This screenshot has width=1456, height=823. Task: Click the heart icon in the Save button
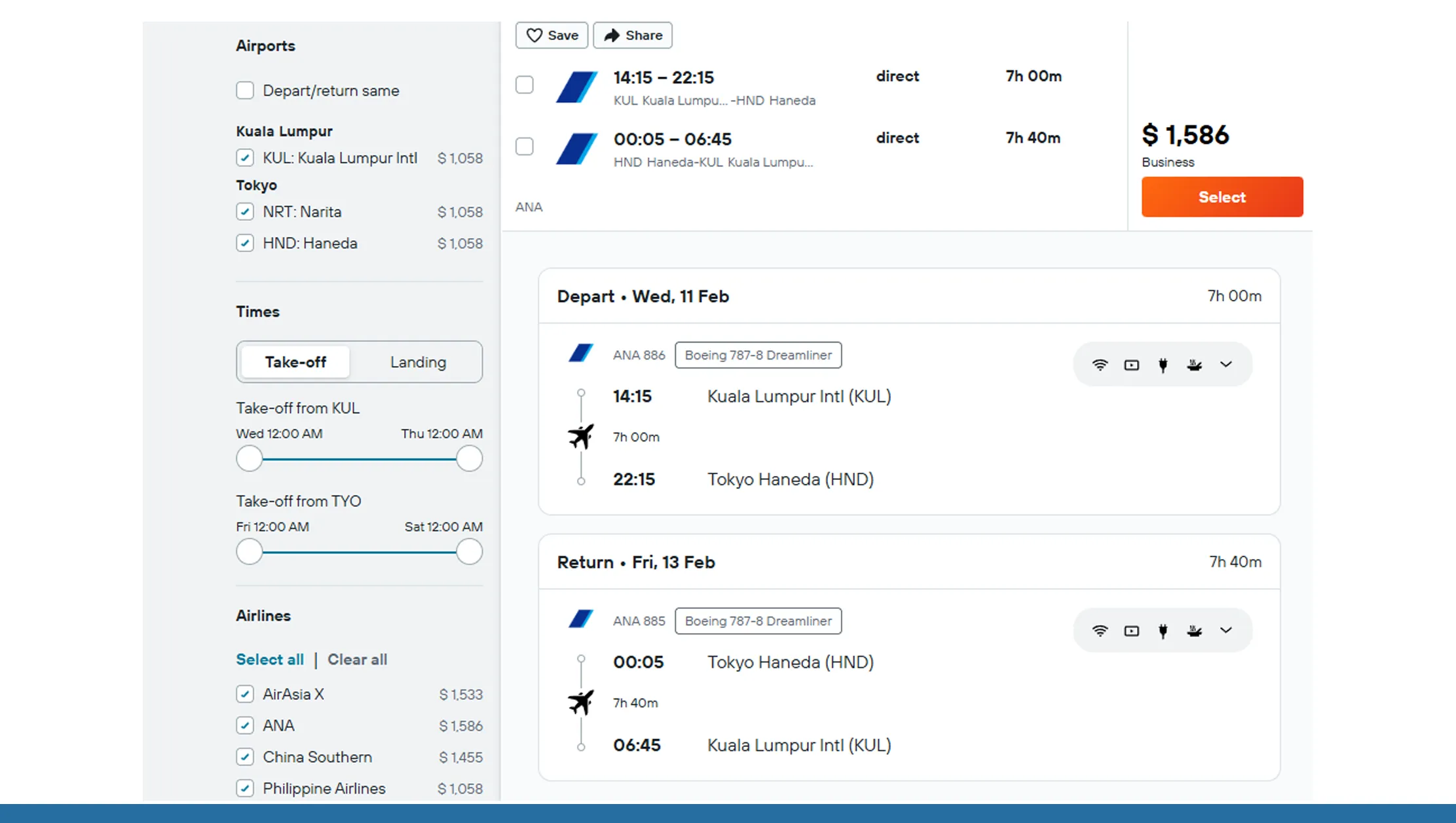[534, 35]
